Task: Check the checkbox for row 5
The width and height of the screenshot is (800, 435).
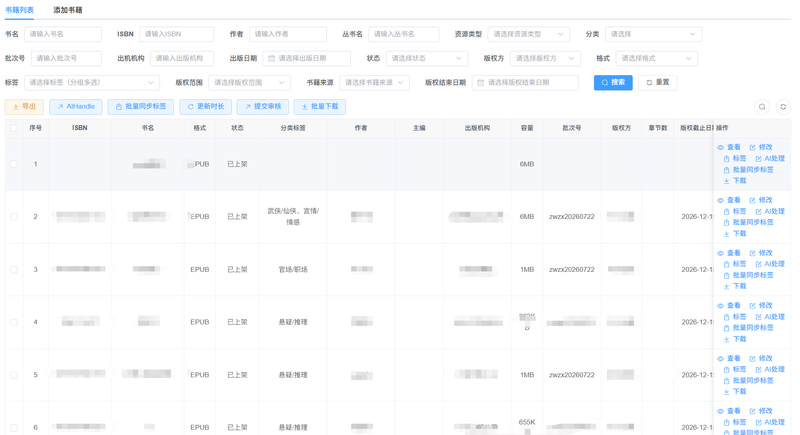Action: click(14, 375)
